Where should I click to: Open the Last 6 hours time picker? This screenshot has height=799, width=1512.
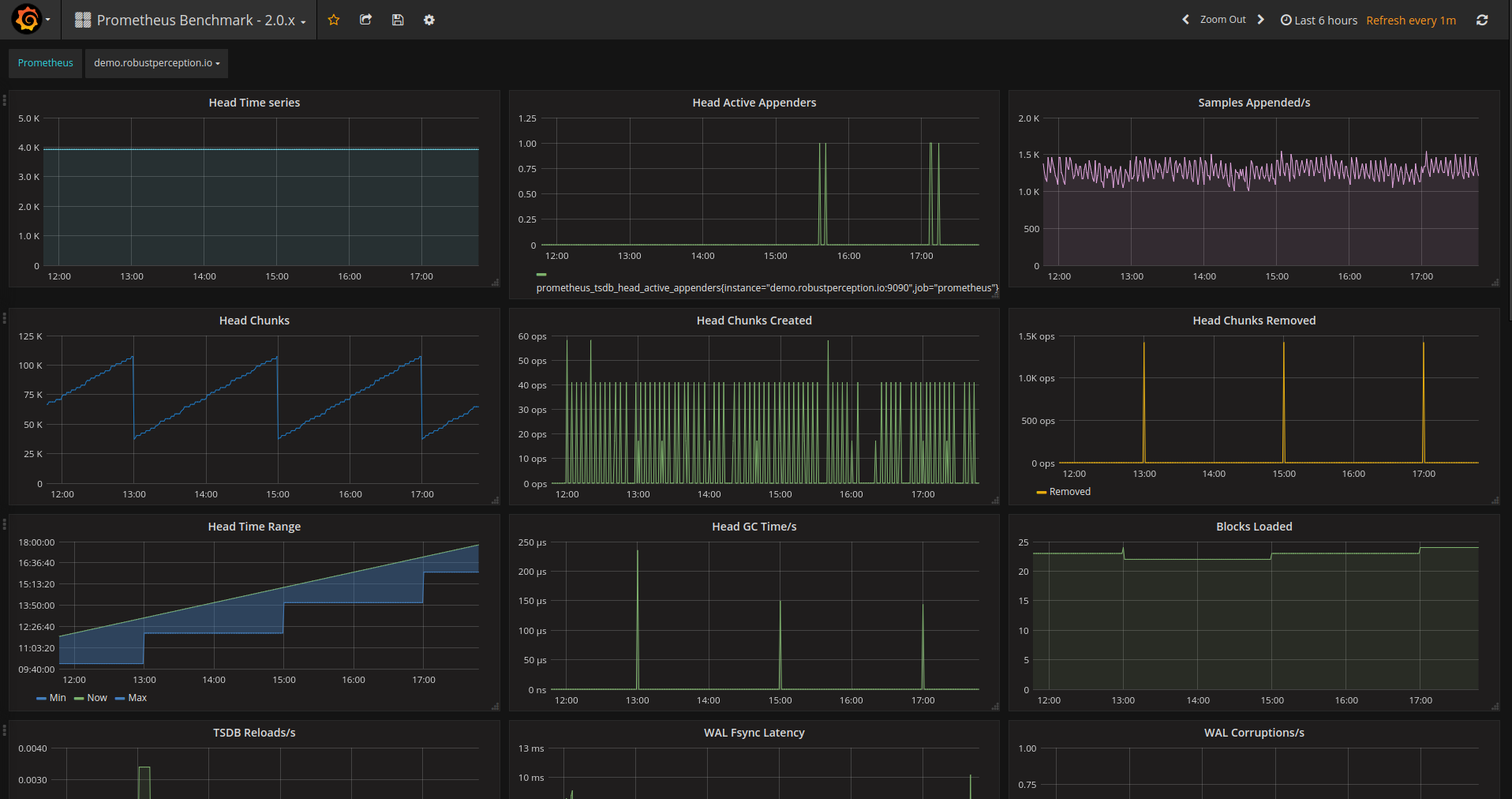coord(1319,20)
